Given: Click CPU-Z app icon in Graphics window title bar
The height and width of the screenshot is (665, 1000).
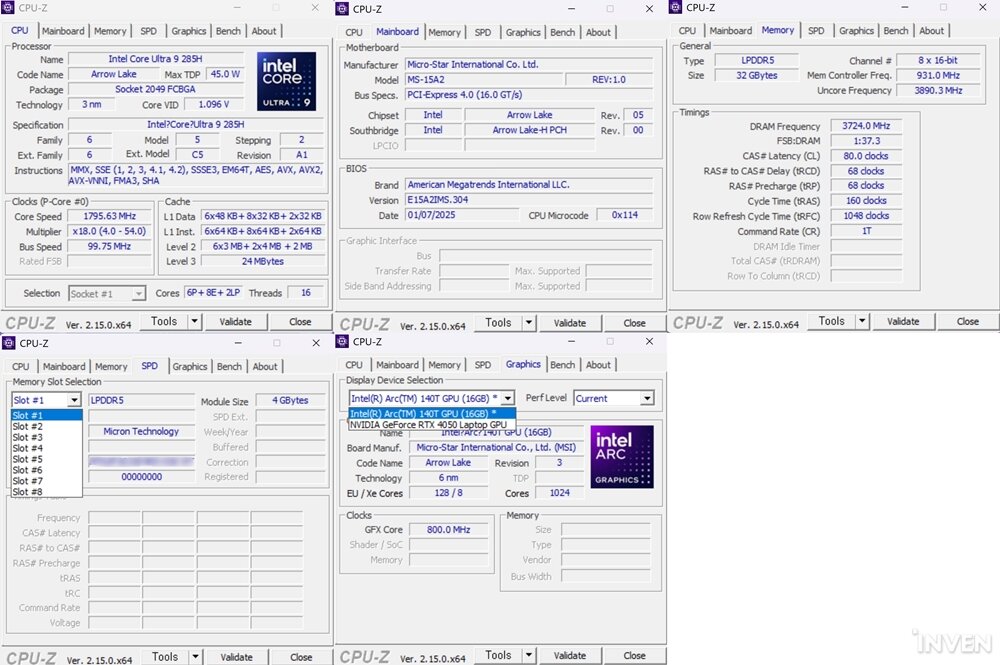Looking at the screenshot, I should click(342, 342).
